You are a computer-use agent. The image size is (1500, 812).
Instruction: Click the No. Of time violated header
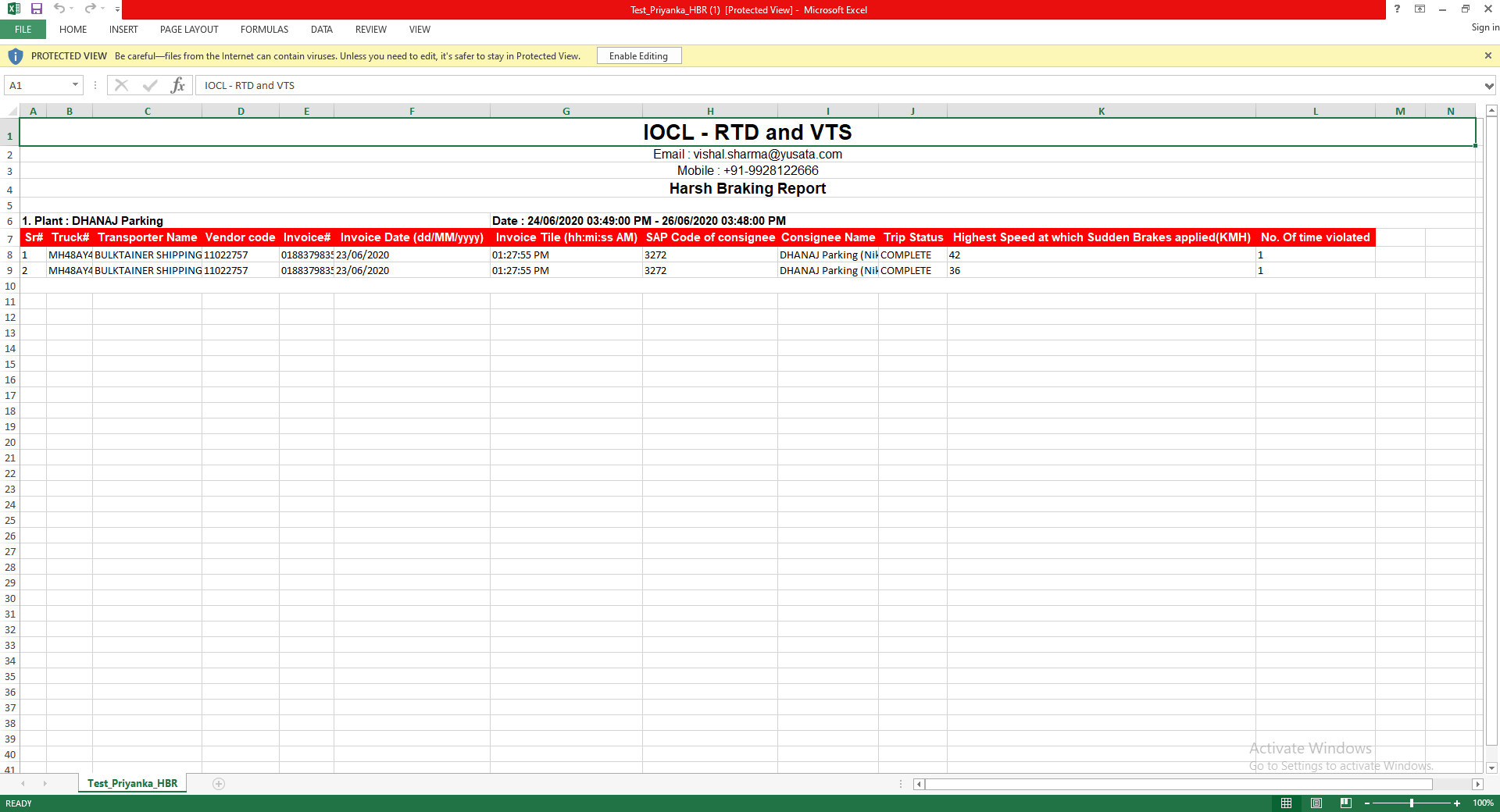coord(1316,237)
